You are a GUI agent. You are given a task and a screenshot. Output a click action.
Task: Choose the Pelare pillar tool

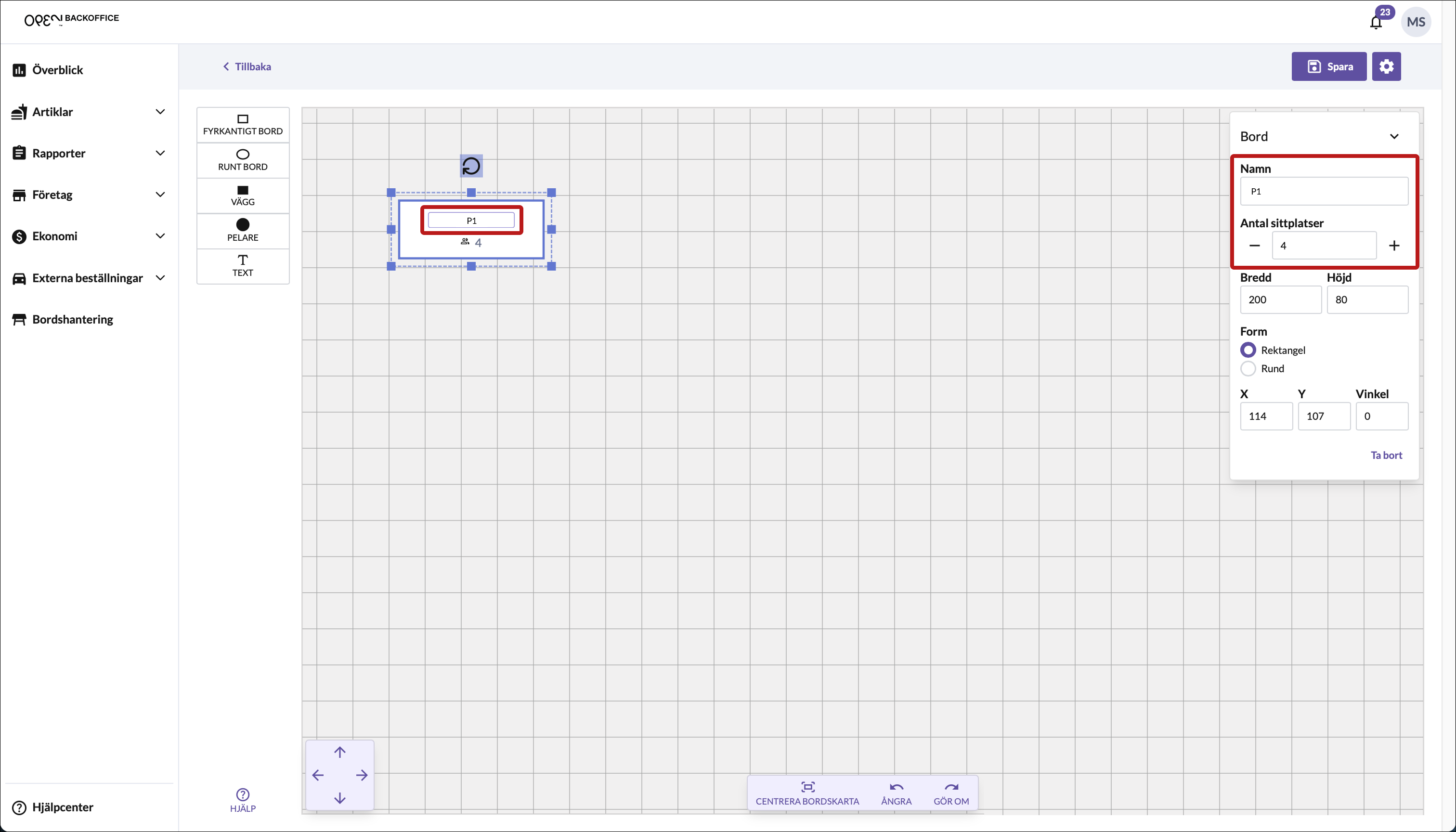(242, 230)
